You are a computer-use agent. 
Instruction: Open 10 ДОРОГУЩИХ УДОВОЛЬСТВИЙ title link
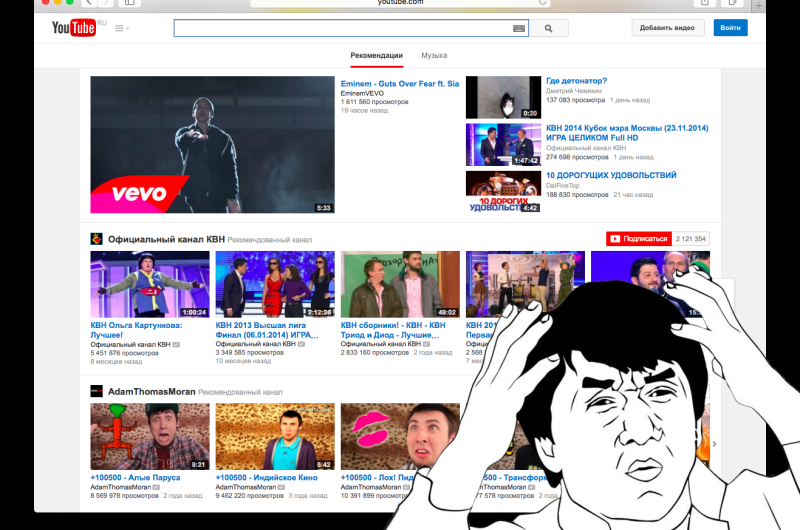click(611, 175)
